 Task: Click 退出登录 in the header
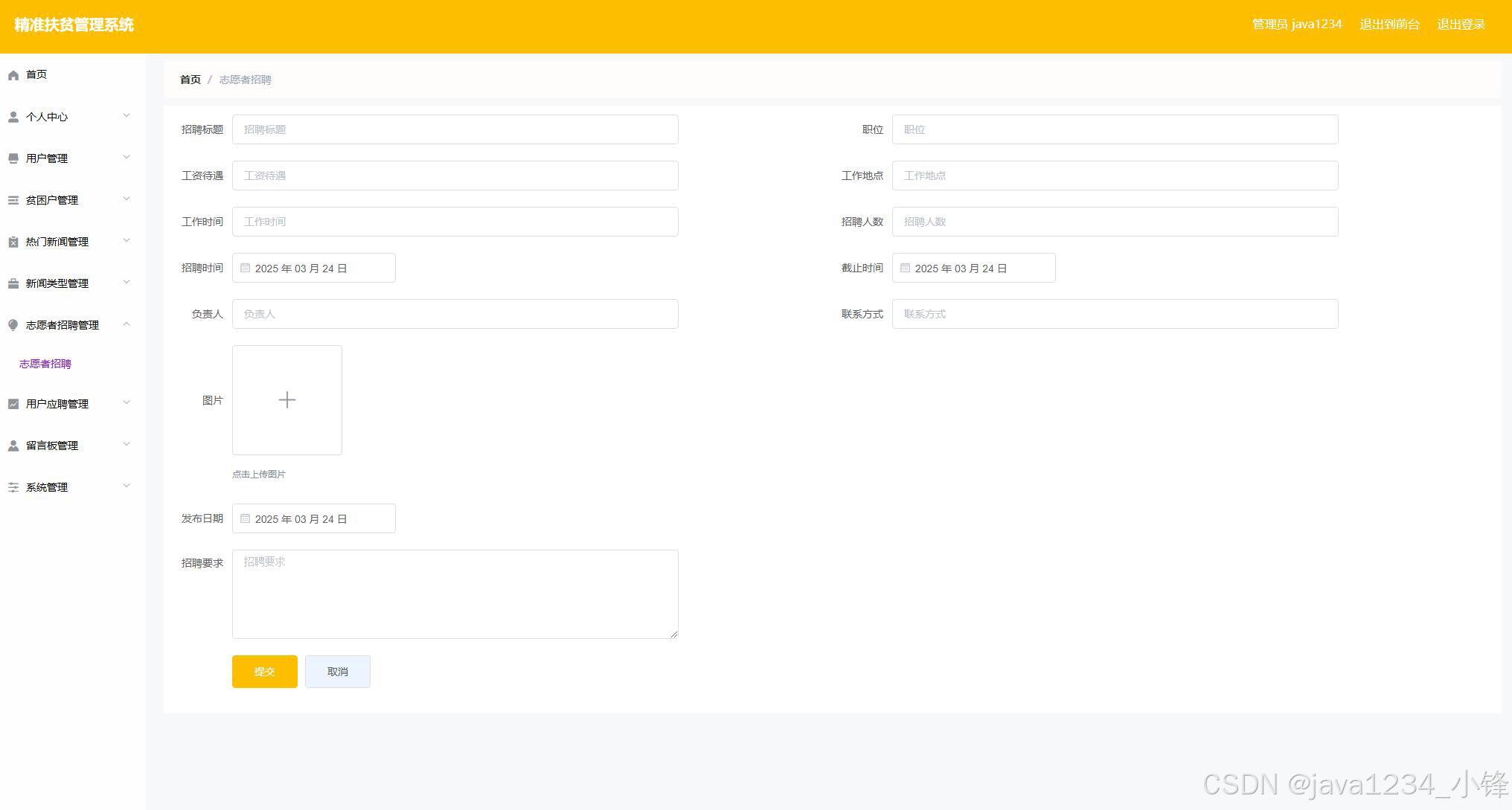pos(1461,25)
